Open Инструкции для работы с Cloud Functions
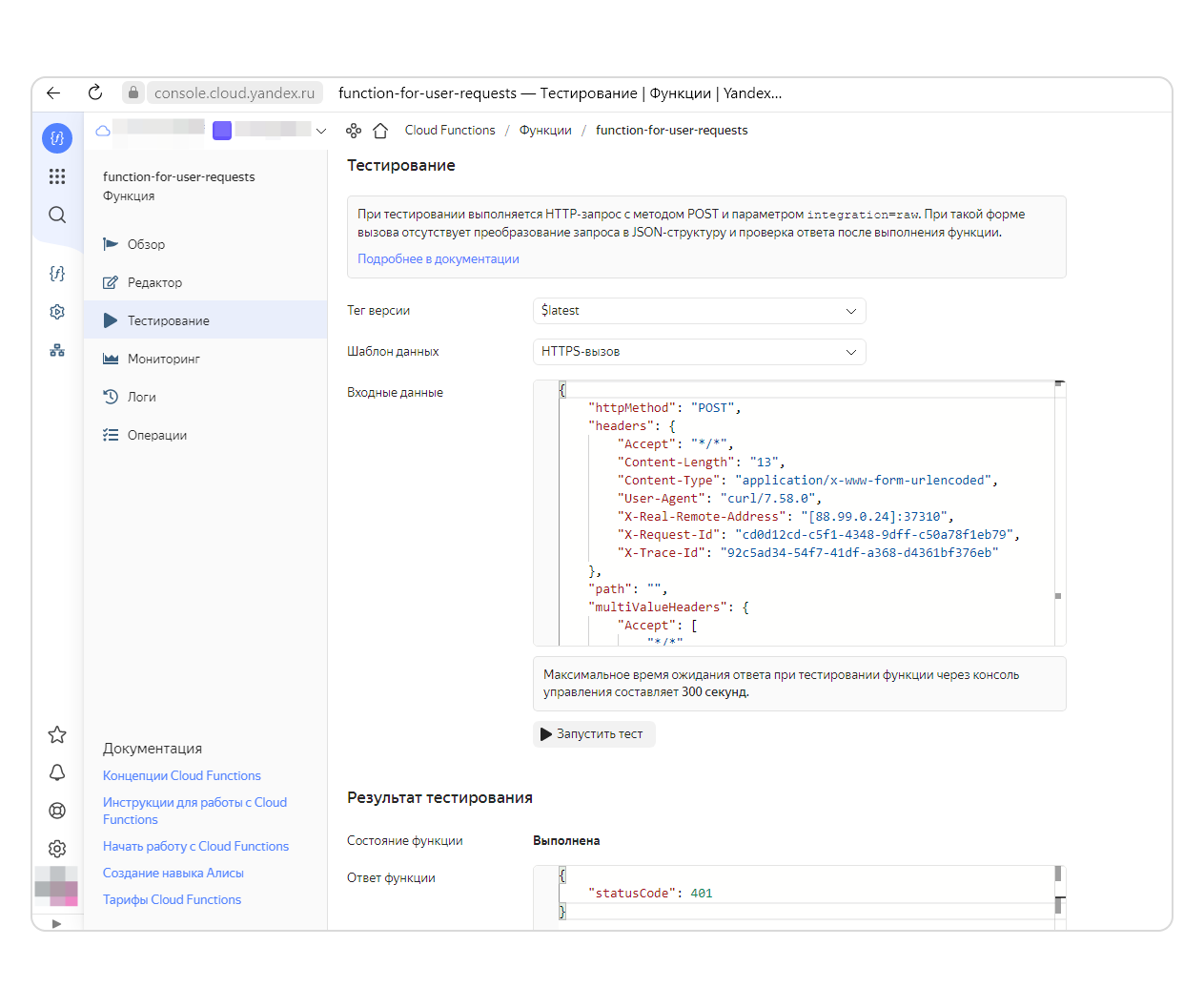This screenshot has height=1008, width=1204. [x=194, y=812]
